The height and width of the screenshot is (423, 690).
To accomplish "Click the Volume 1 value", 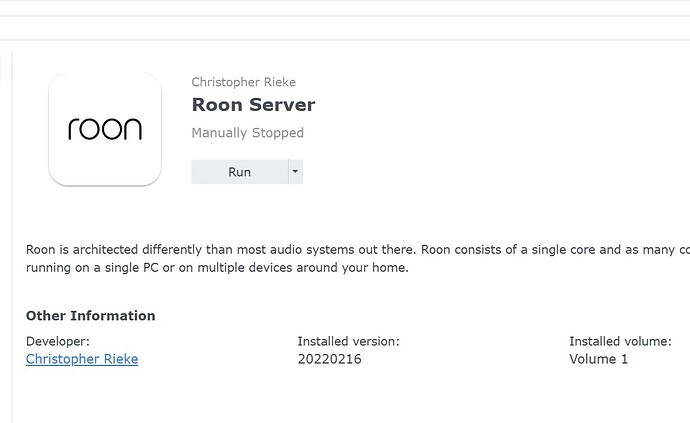I will click(598, 359).
